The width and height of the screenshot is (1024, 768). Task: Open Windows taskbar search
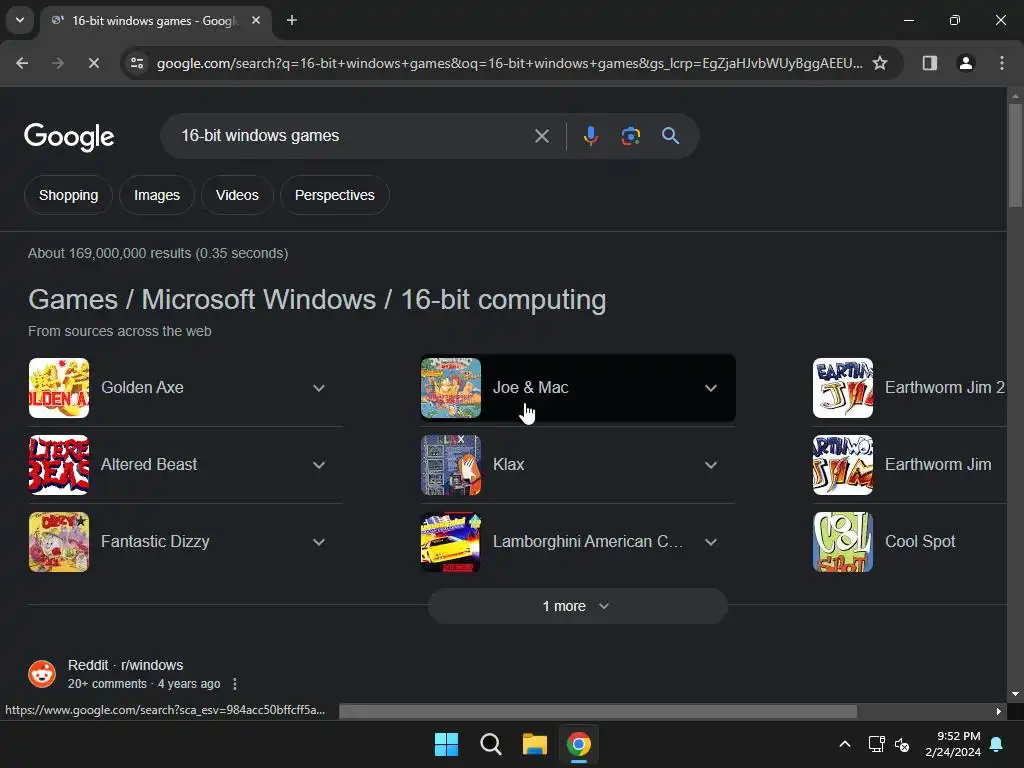click(490, 744)
